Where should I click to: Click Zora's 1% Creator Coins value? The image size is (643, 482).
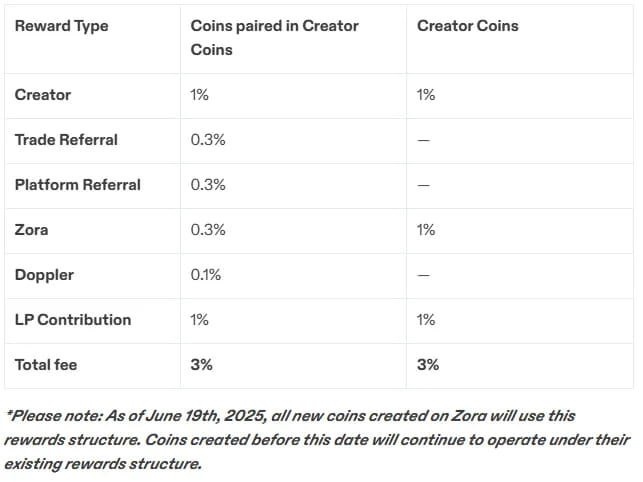tap(426, 230)
